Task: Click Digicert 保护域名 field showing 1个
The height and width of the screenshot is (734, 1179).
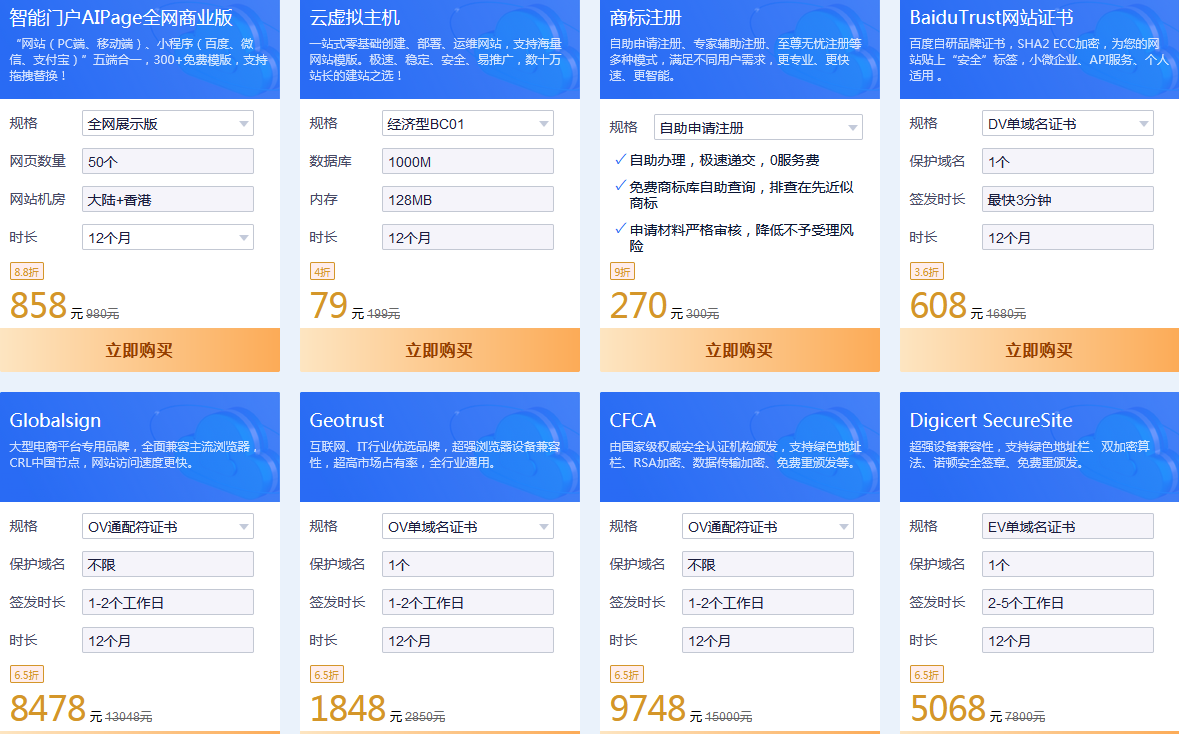Action: [x=1068, y=565]
